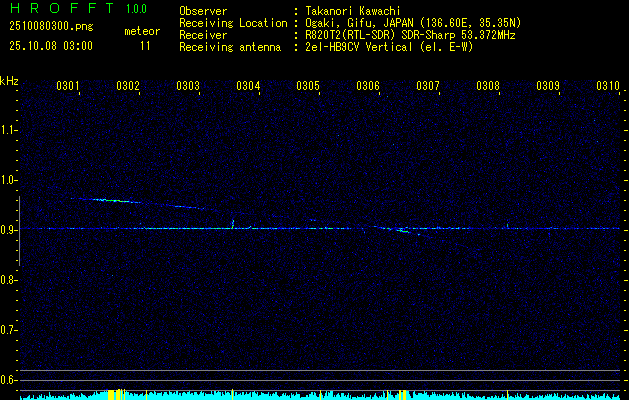629x400 pixels.
Task: Click the 0.6 kHz axis label
Action: click(x=9, y=379)
